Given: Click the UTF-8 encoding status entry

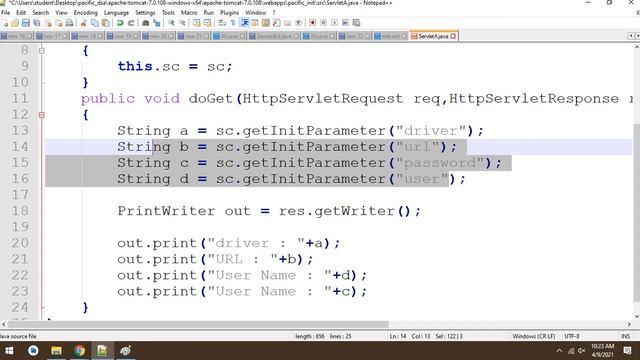Looking at the screenshot, I should point(572,336).
